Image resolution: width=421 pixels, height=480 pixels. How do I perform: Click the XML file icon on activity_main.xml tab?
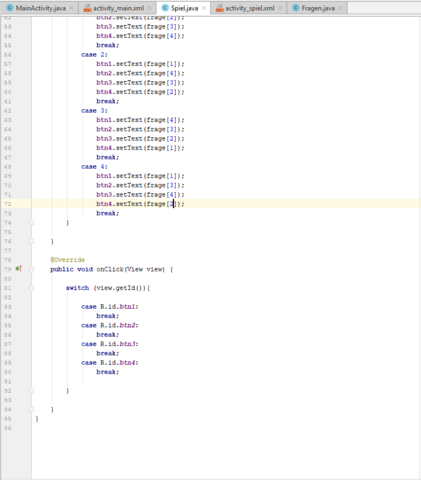87,8
